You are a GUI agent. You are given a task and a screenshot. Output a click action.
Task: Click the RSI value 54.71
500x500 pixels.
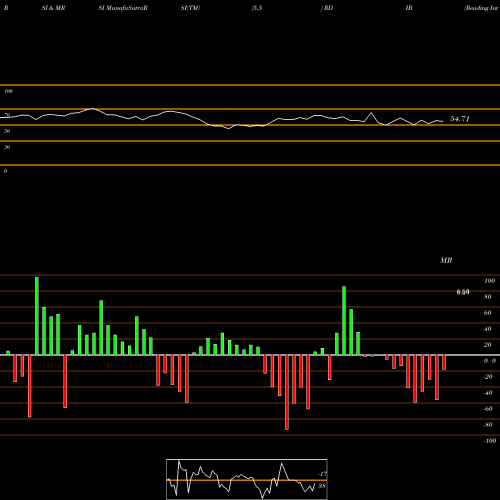460,119
